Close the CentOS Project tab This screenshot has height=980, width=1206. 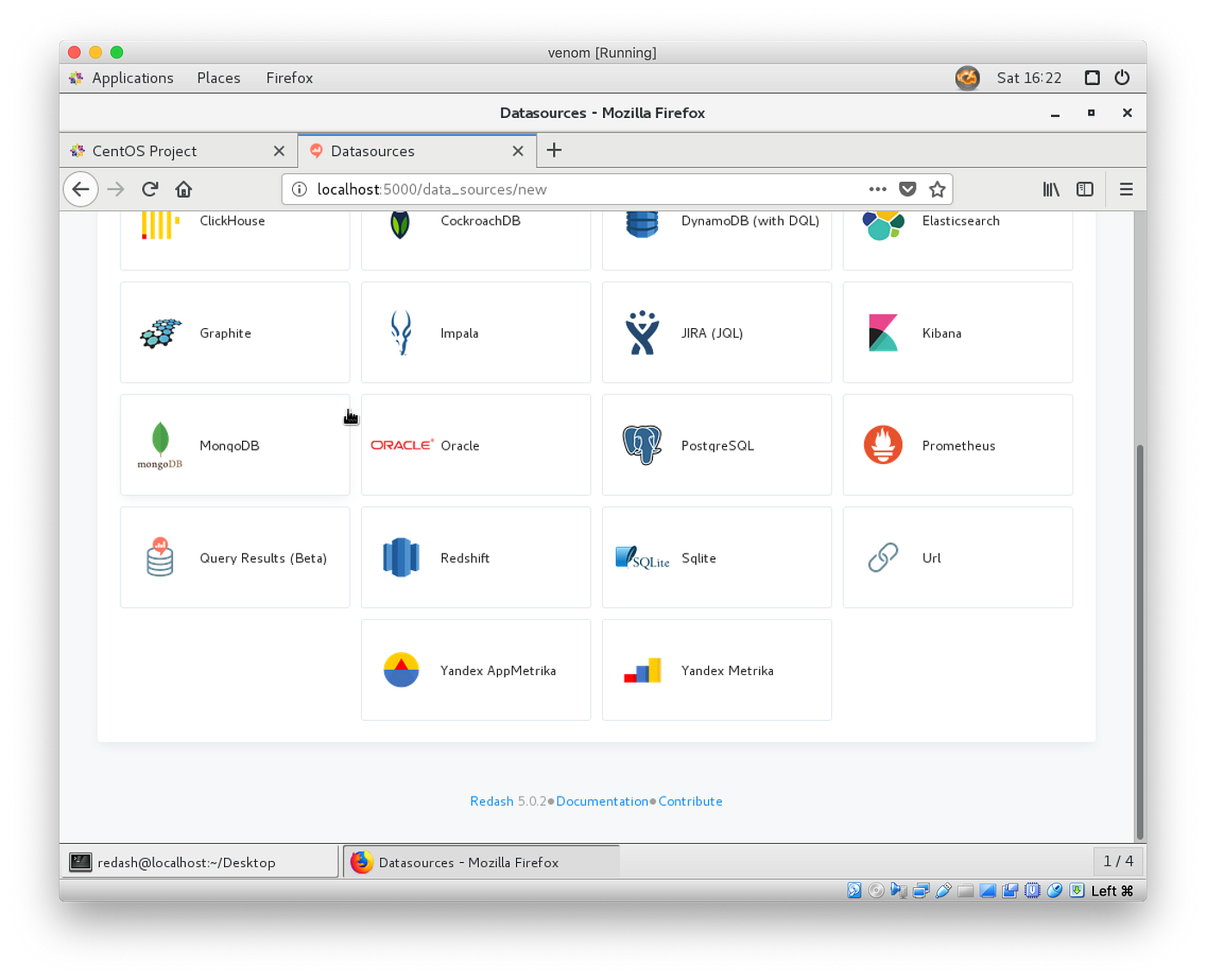click(279, 151)
